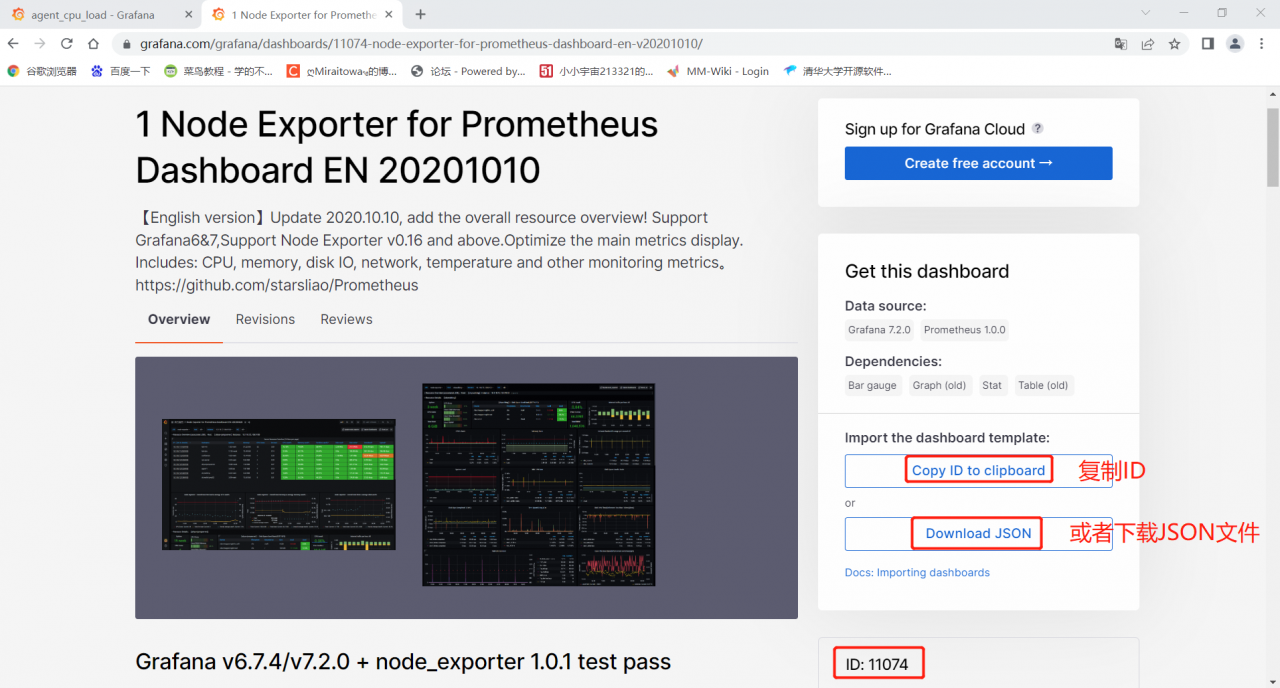The width and height of the screenshot is (1280, 688).
Task: Click the browser forward arrow
Action: click(x=40, y=44)
